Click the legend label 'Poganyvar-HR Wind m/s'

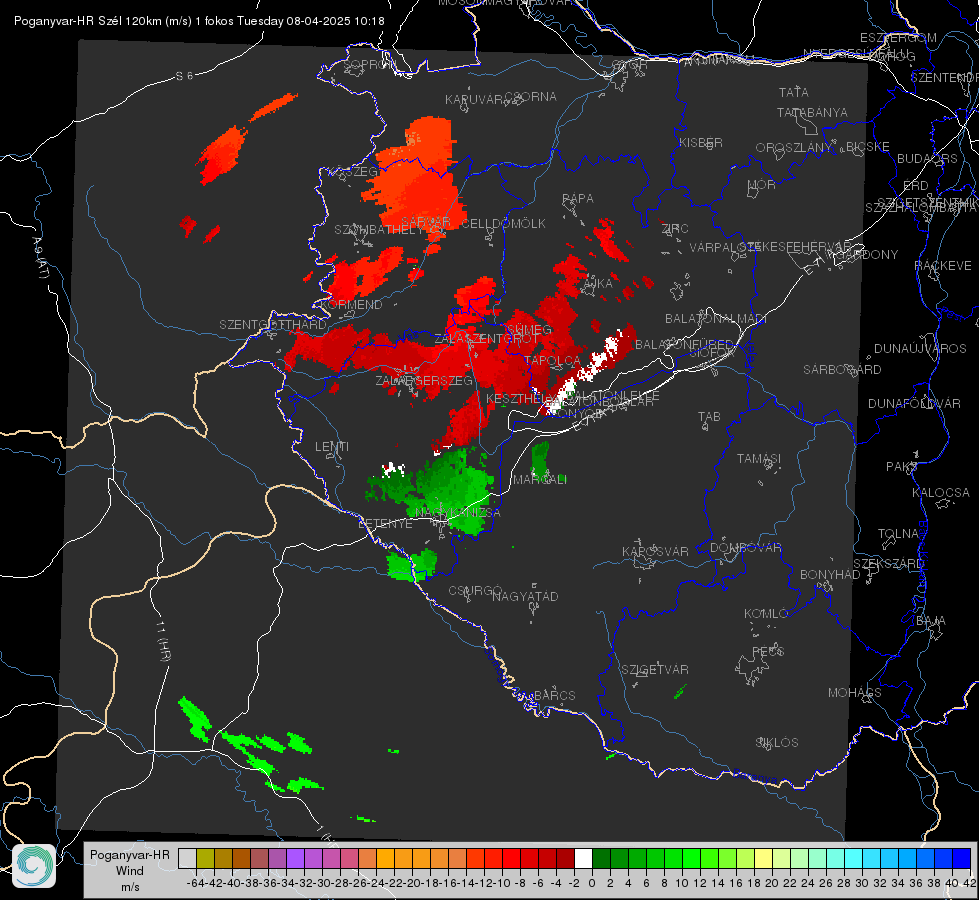pos(130,870)
